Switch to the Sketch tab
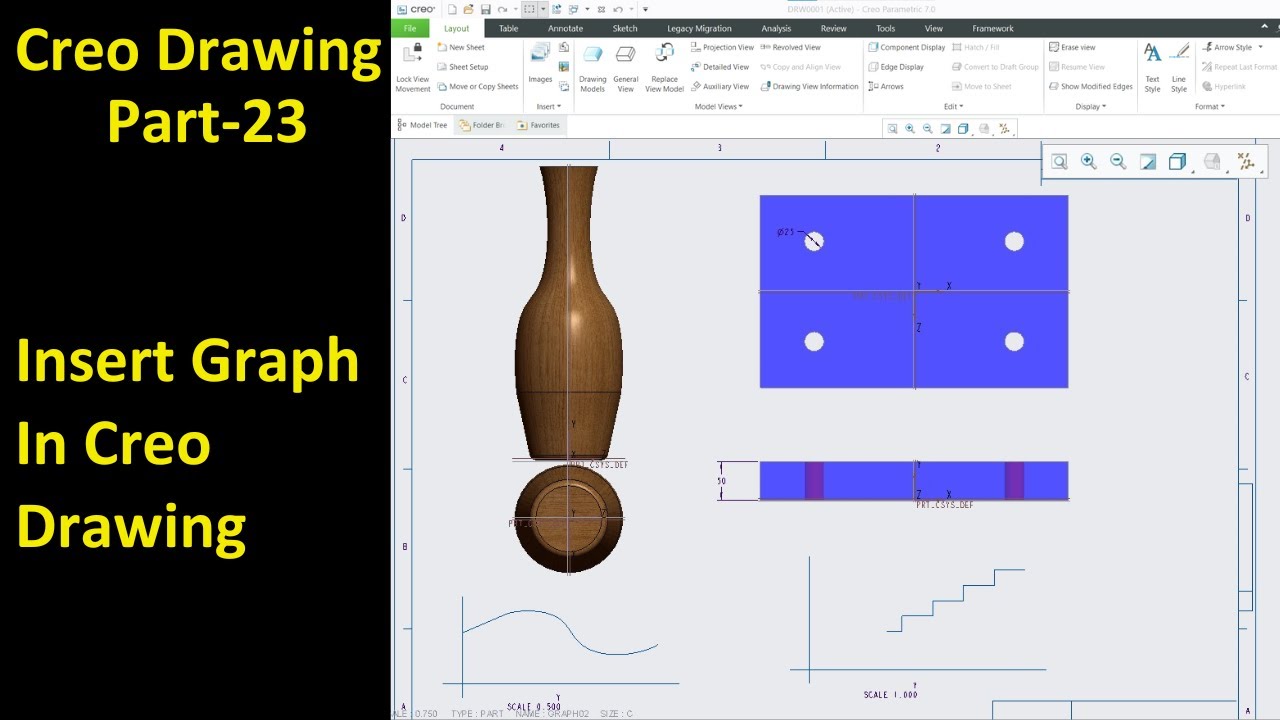Image resolution: width=1280 pixels, height=720 pixels. pos(625,28)
